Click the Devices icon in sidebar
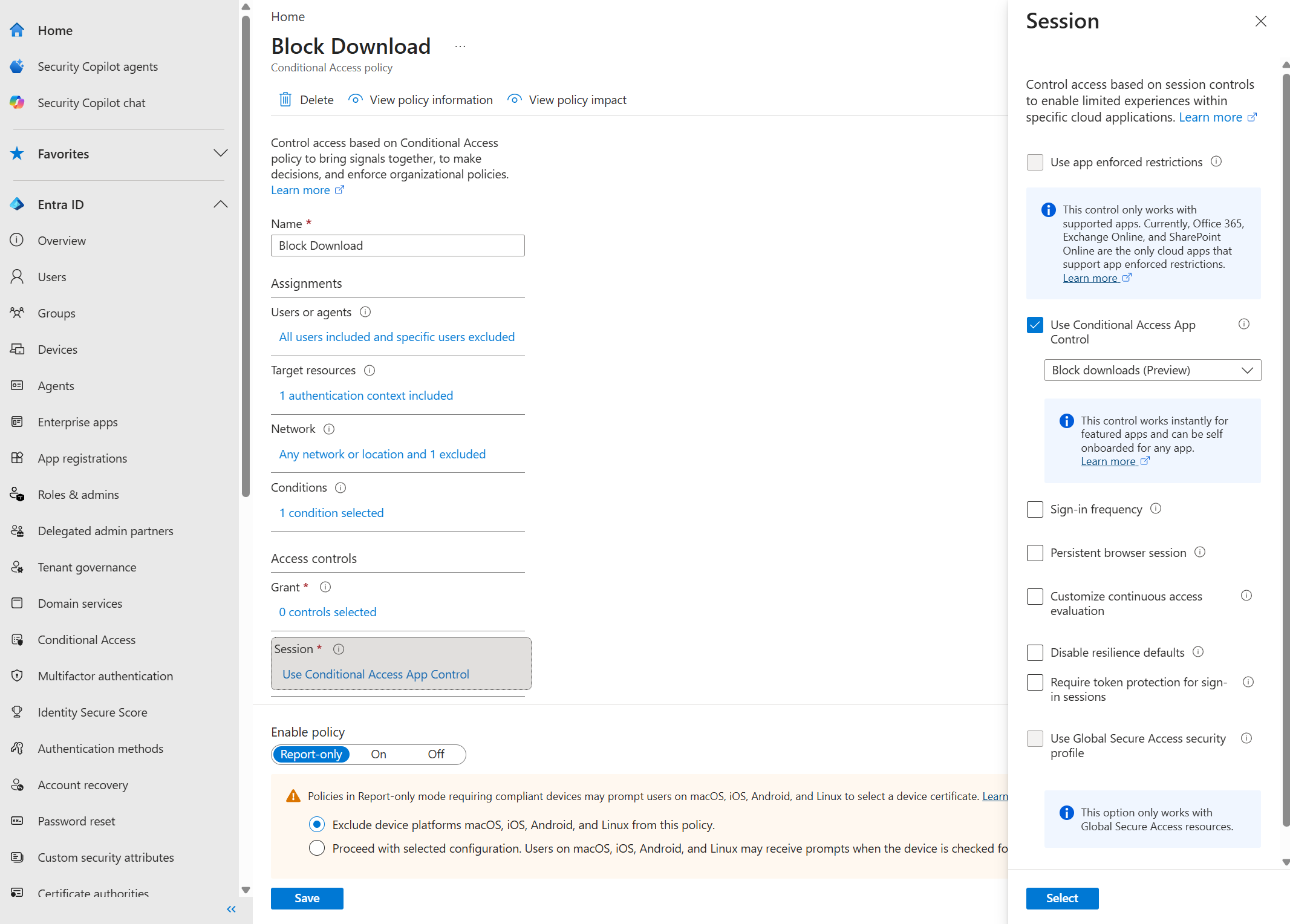 click(17, 350)
